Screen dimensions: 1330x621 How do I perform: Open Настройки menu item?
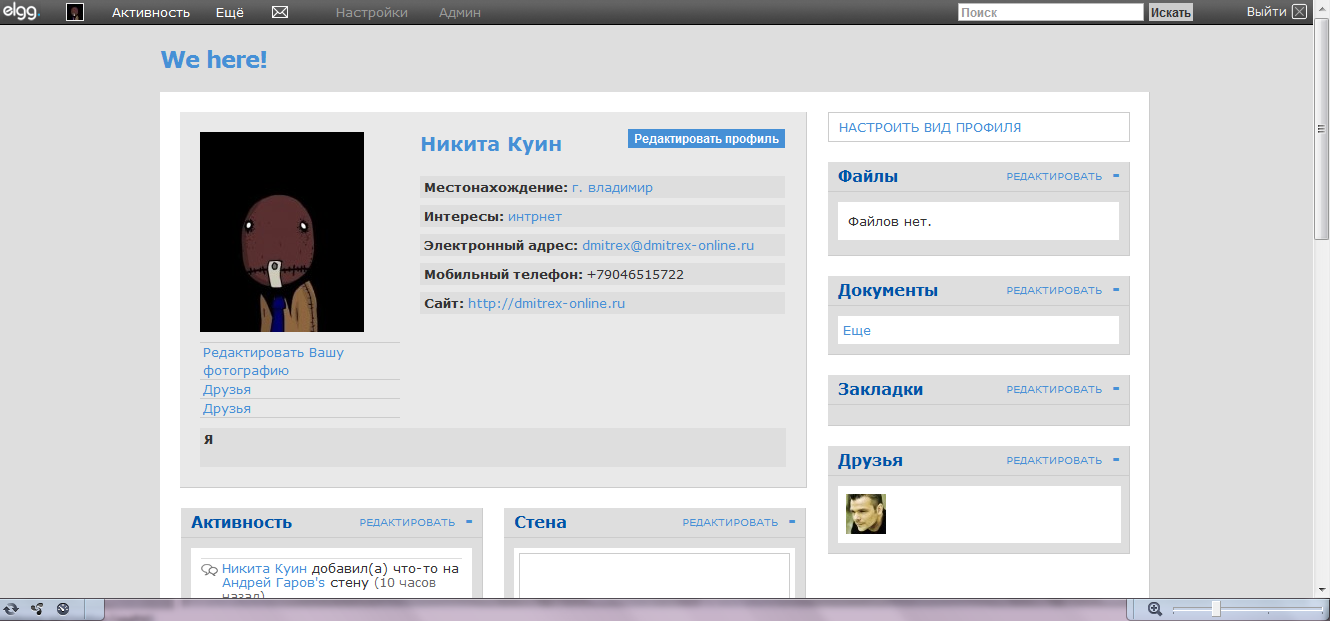372,13
